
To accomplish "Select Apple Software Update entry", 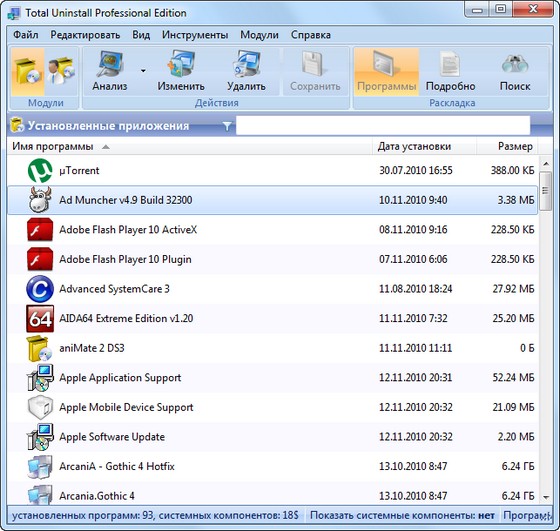I will tap(112, 437).
